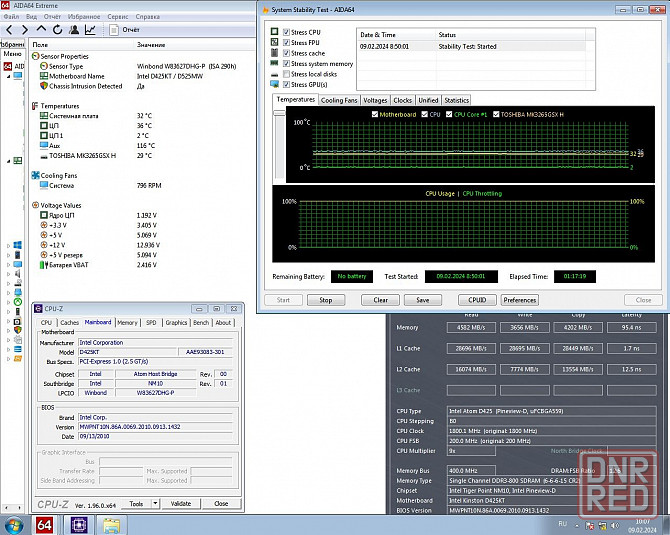
Task: Uncheck the Stress CPU checkbox
Action: tap(287, 33)
